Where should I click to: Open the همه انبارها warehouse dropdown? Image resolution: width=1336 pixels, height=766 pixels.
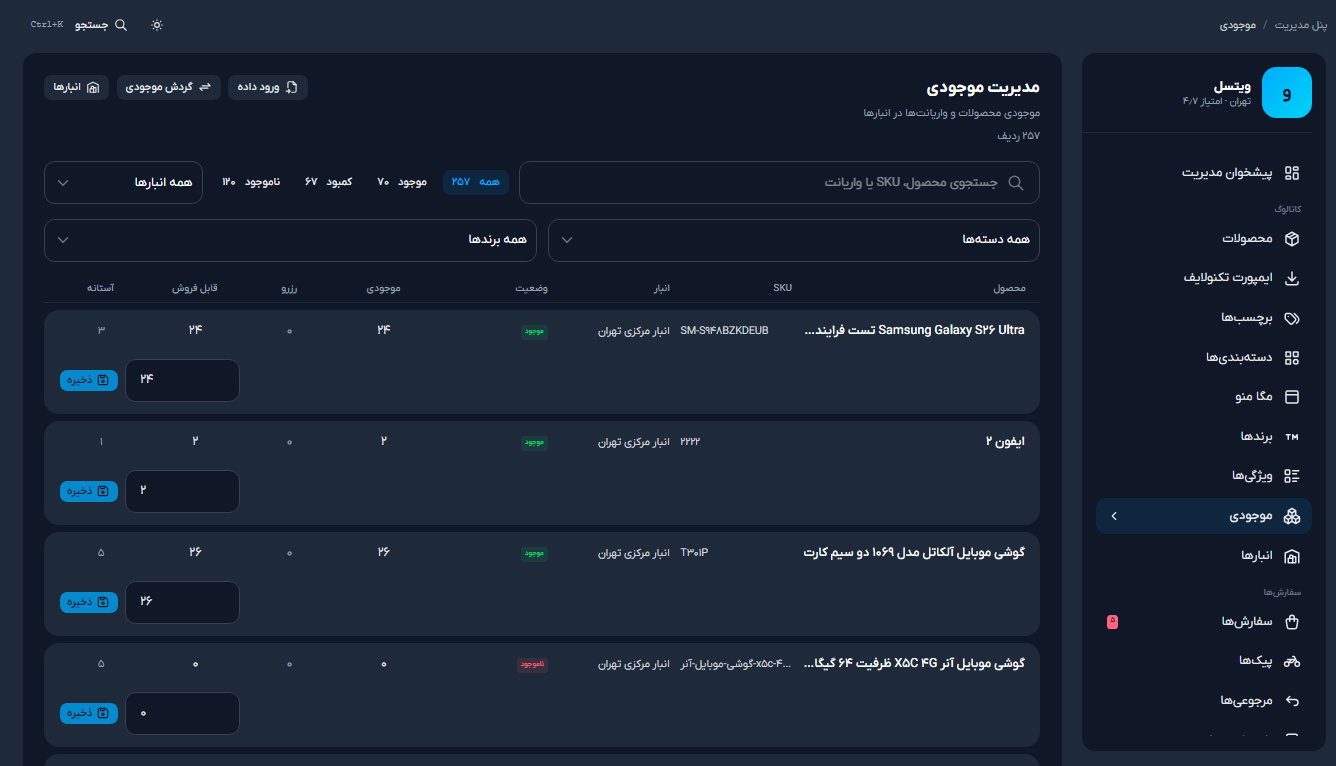pyautogui.click(x=123, y=183)
